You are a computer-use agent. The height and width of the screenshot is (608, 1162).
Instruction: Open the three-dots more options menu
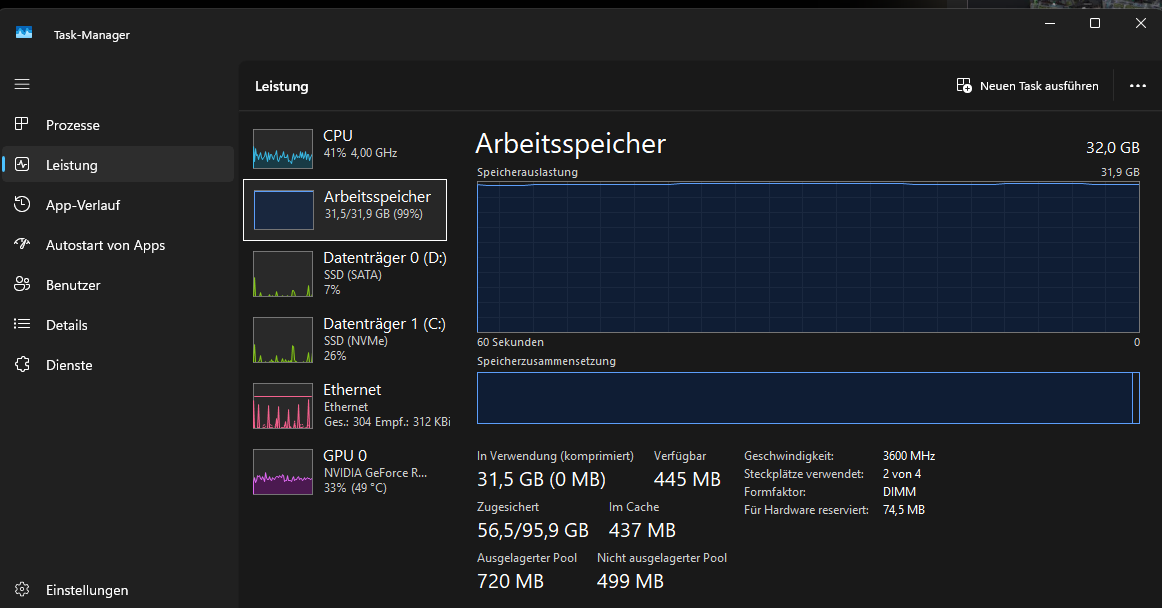tap(1138, 86)
